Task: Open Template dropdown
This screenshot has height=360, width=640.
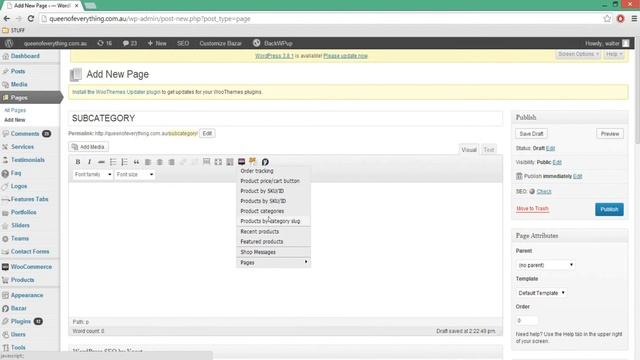Action: [541, 293]
